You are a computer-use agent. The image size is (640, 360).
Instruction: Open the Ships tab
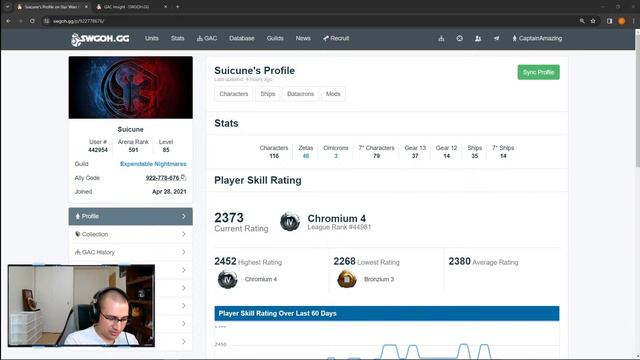point(268,94)
